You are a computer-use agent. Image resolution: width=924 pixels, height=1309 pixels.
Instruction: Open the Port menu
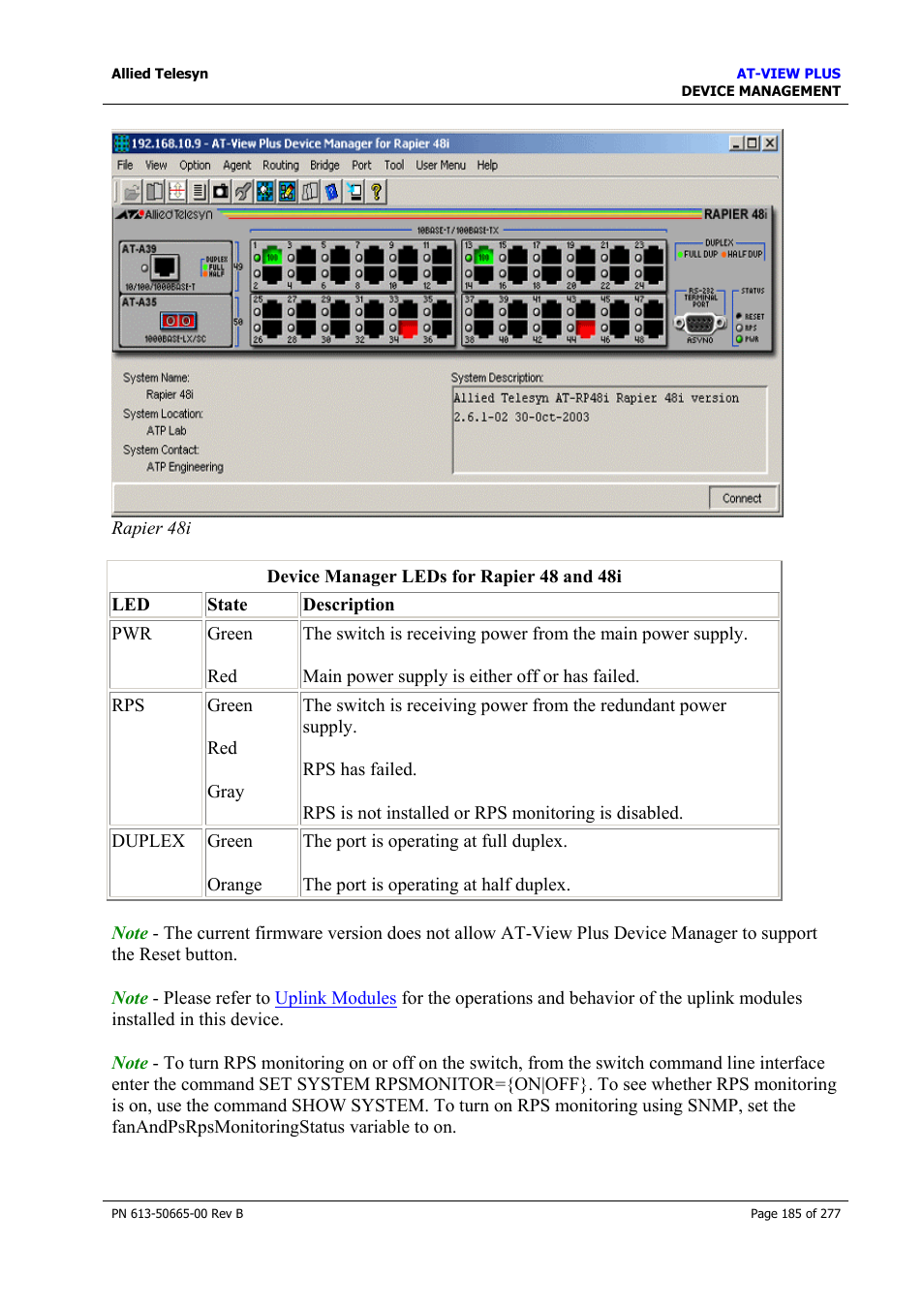tap(361, 166)
